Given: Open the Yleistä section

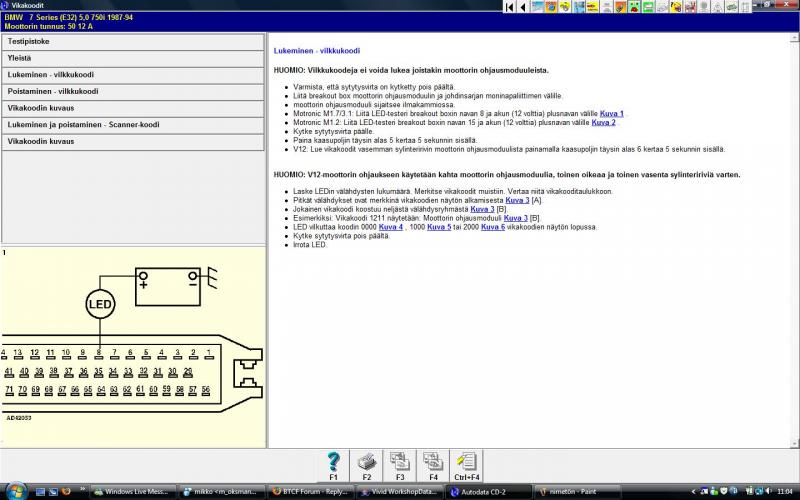Looking at the screenshot, I should point(133,58).
